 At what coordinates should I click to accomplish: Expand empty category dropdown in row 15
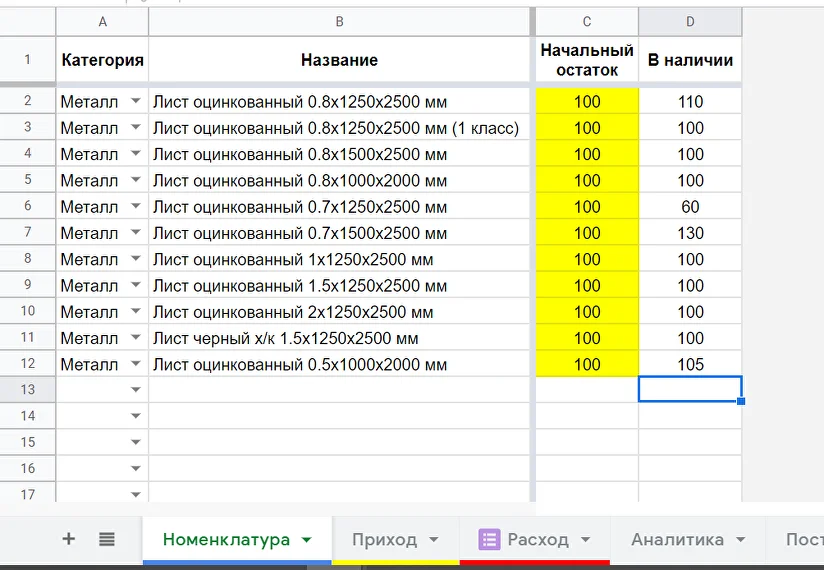click(x=136, y=442)
